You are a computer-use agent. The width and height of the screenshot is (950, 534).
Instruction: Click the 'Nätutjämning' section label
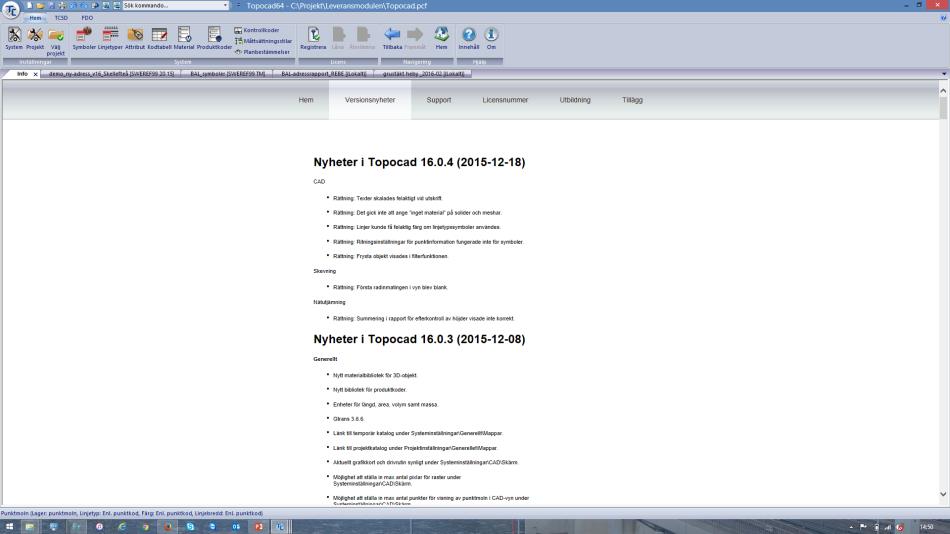coord(330,302)
